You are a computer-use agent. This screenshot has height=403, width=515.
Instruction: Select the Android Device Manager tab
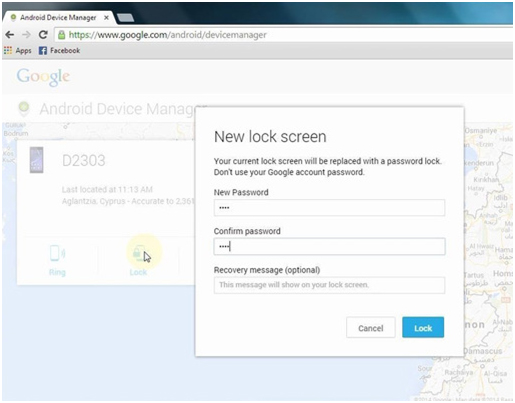coord(58,18)
